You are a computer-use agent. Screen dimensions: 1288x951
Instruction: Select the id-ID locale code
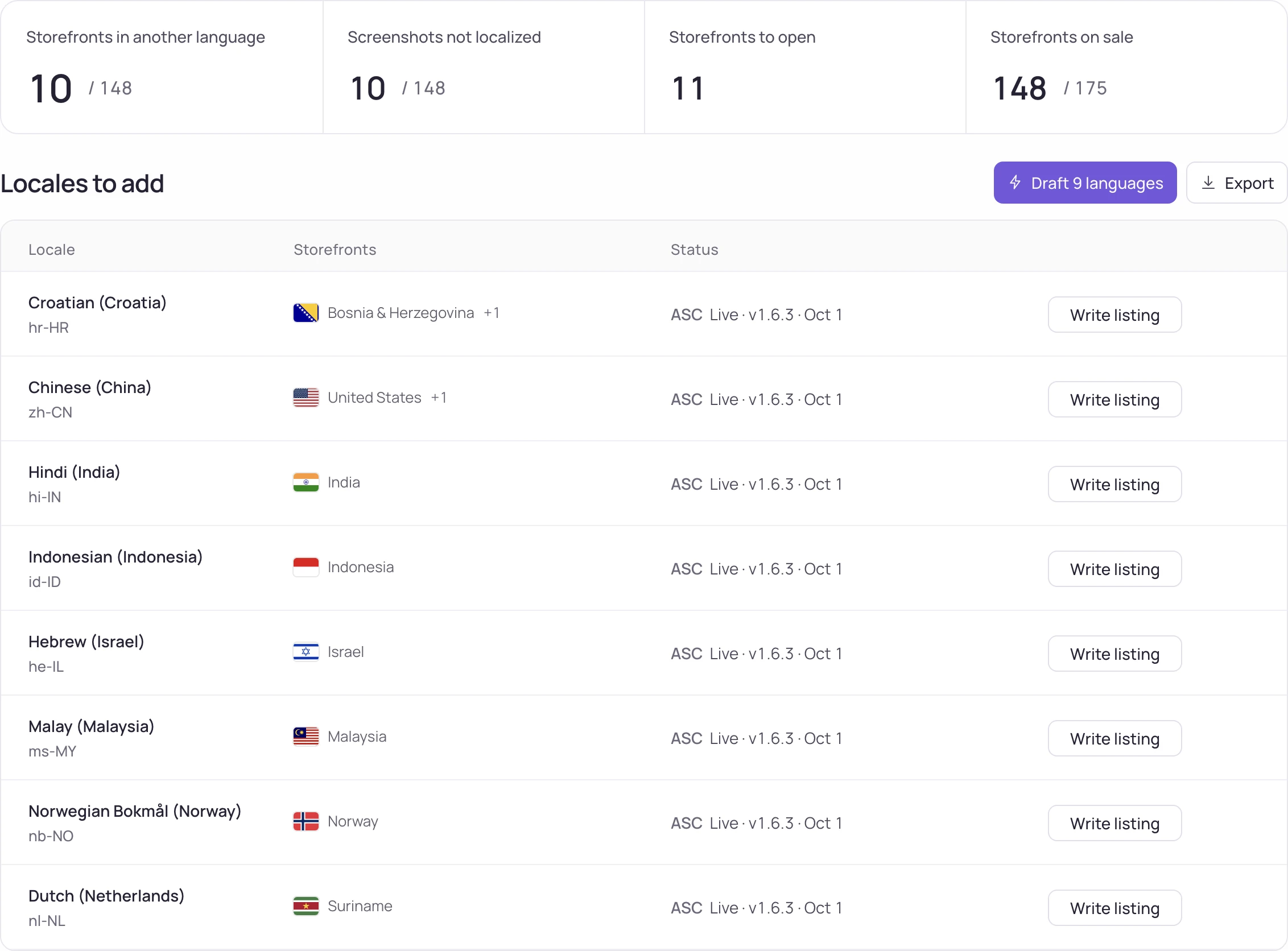click(44, 581)
